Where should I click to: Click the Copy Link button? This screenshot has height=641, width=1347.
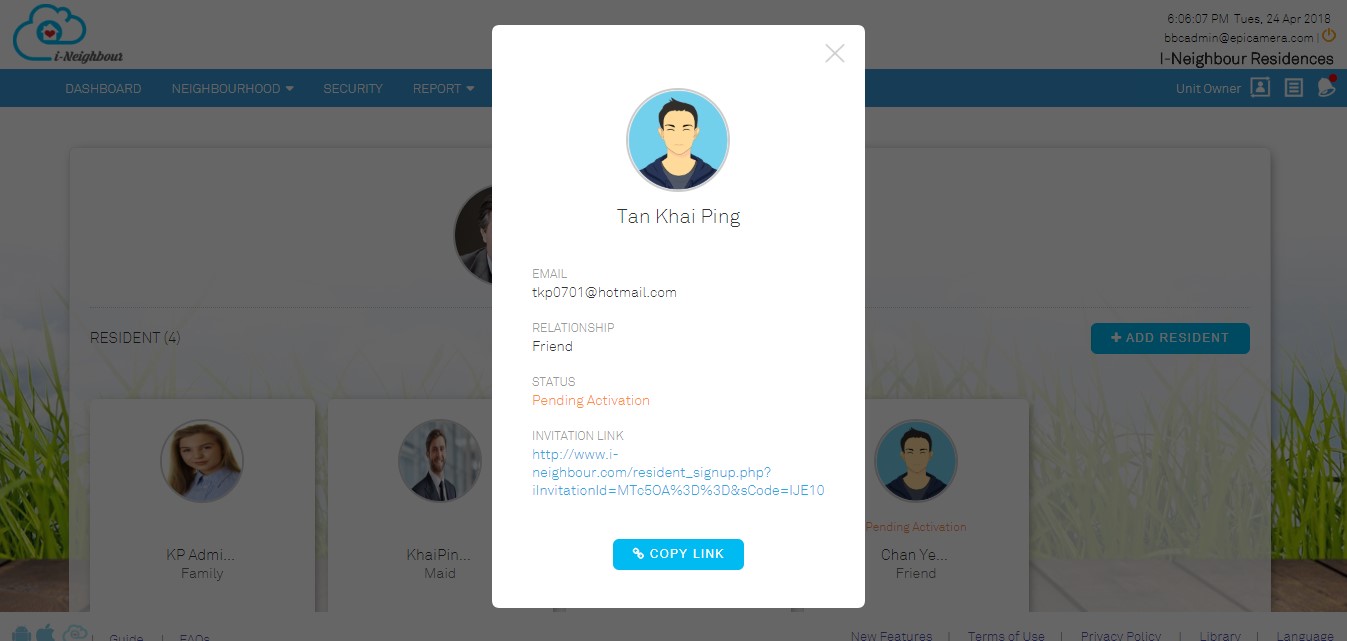(678, 554)
